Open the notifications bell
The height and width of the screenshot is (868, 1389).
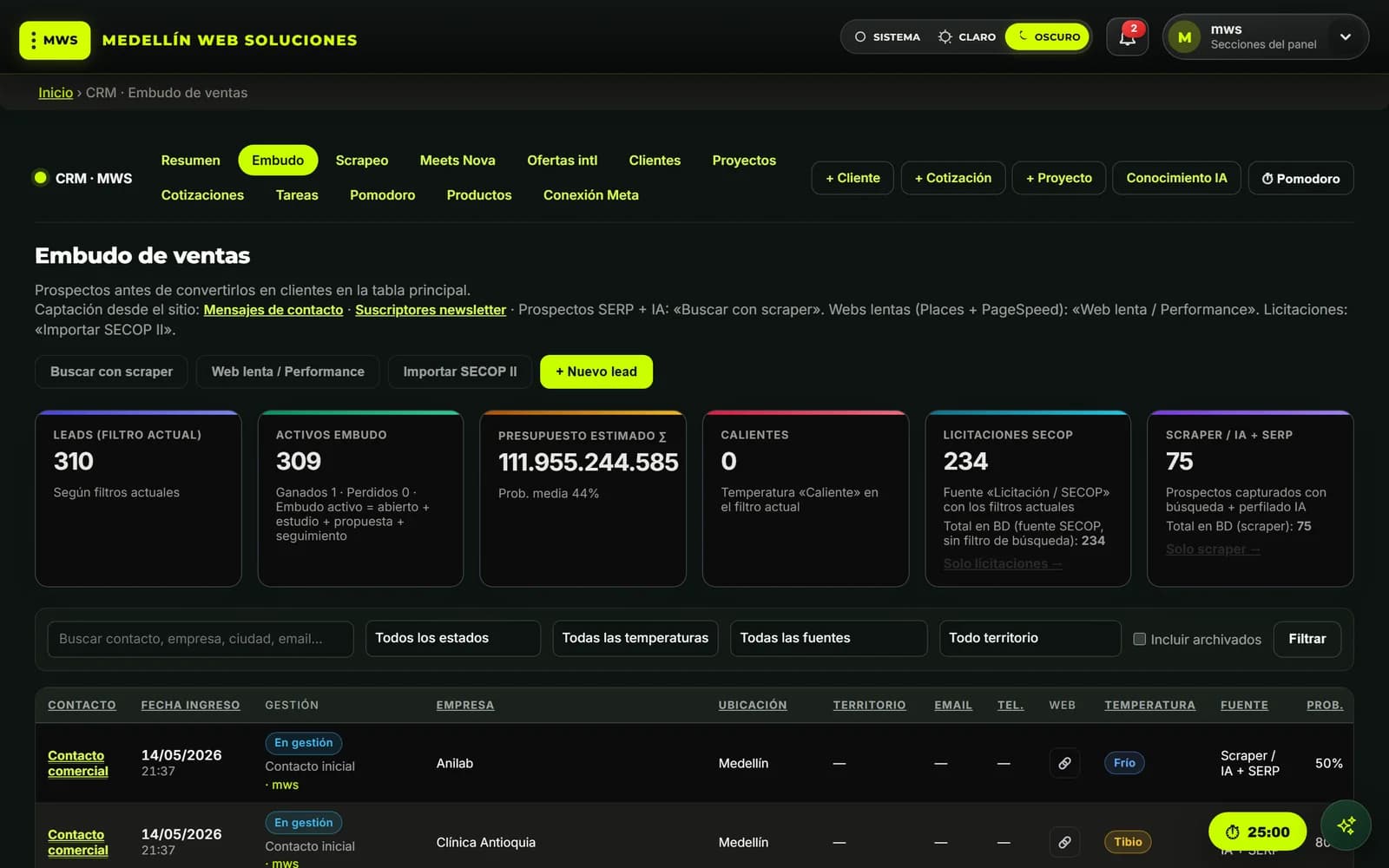click(1127, 37)
